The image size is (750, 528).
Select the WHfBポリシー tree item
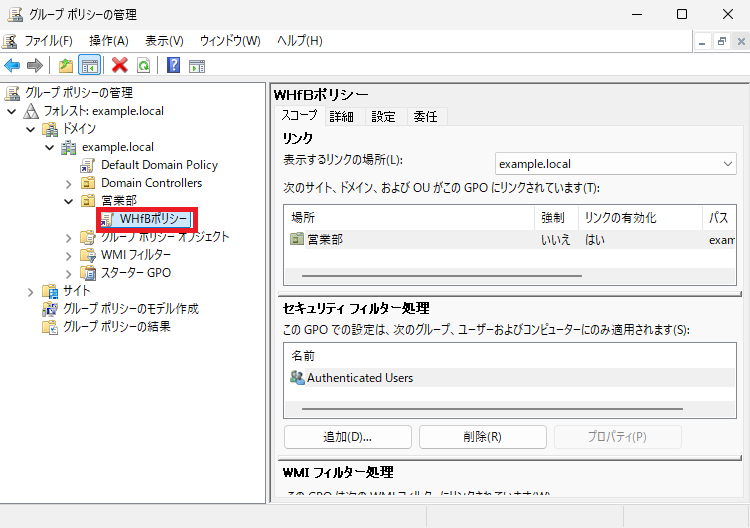(x=147, y=219)
